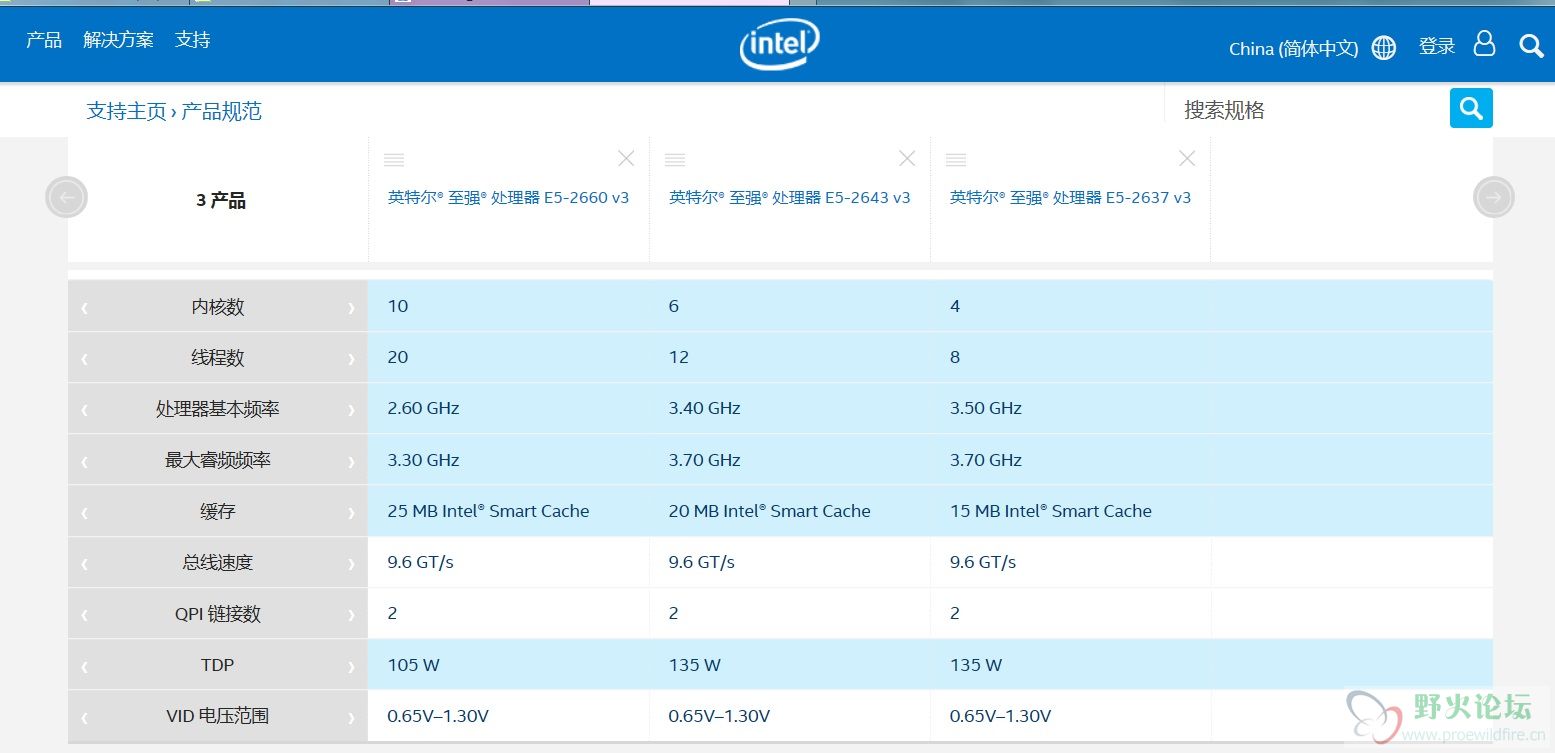Go to previous products with left arrow
Screen dimensions: 1555x753
(67, 197)
